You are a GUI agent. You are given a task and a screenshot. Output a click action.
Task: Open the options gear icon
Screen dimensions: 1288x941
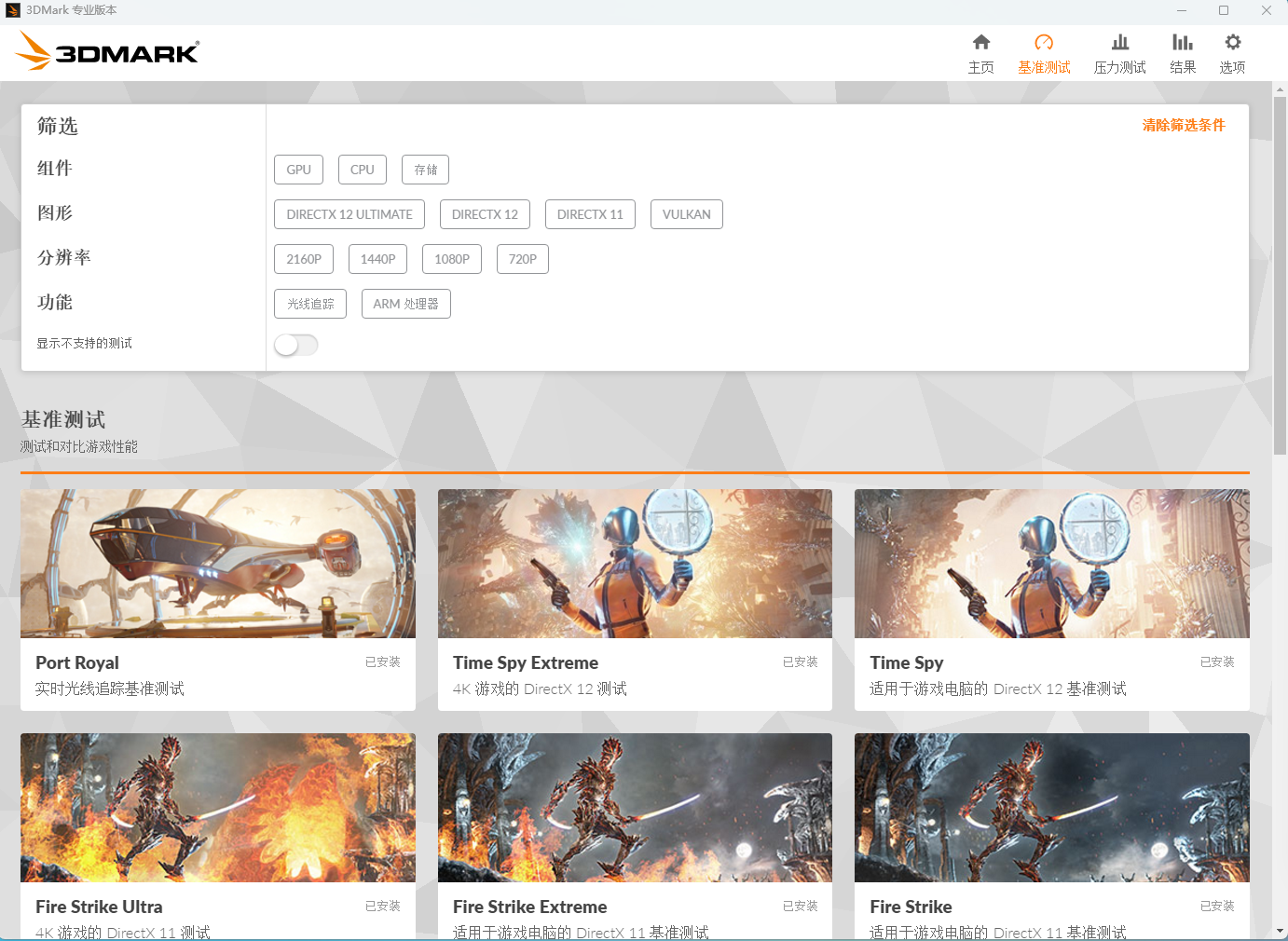click(1233, 43)
